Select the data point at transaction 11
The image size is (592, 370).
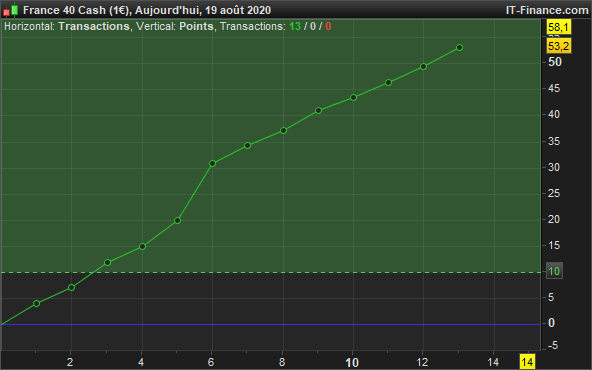(x=388, y=82)
